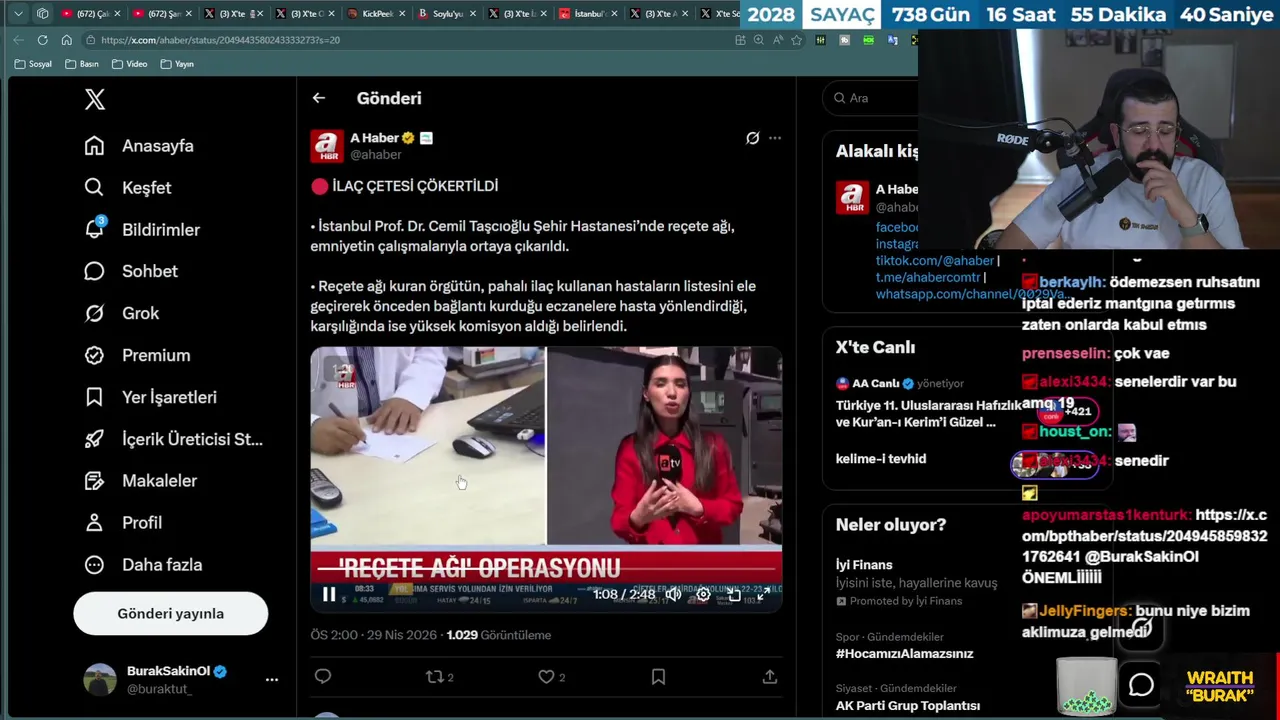Viewport: 1280px width, 720px height.
Task: Open Makaleler articles icon
Action: (94, 481)
